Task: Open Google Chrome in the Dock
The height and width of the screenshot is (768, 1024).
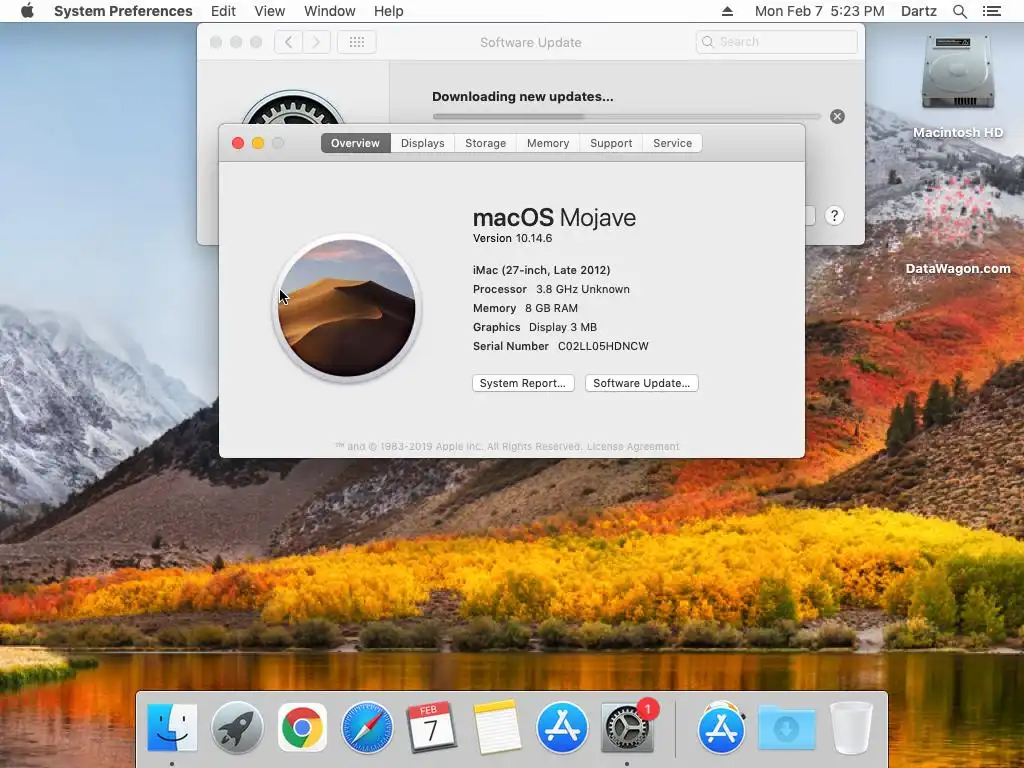Action: 302,727
